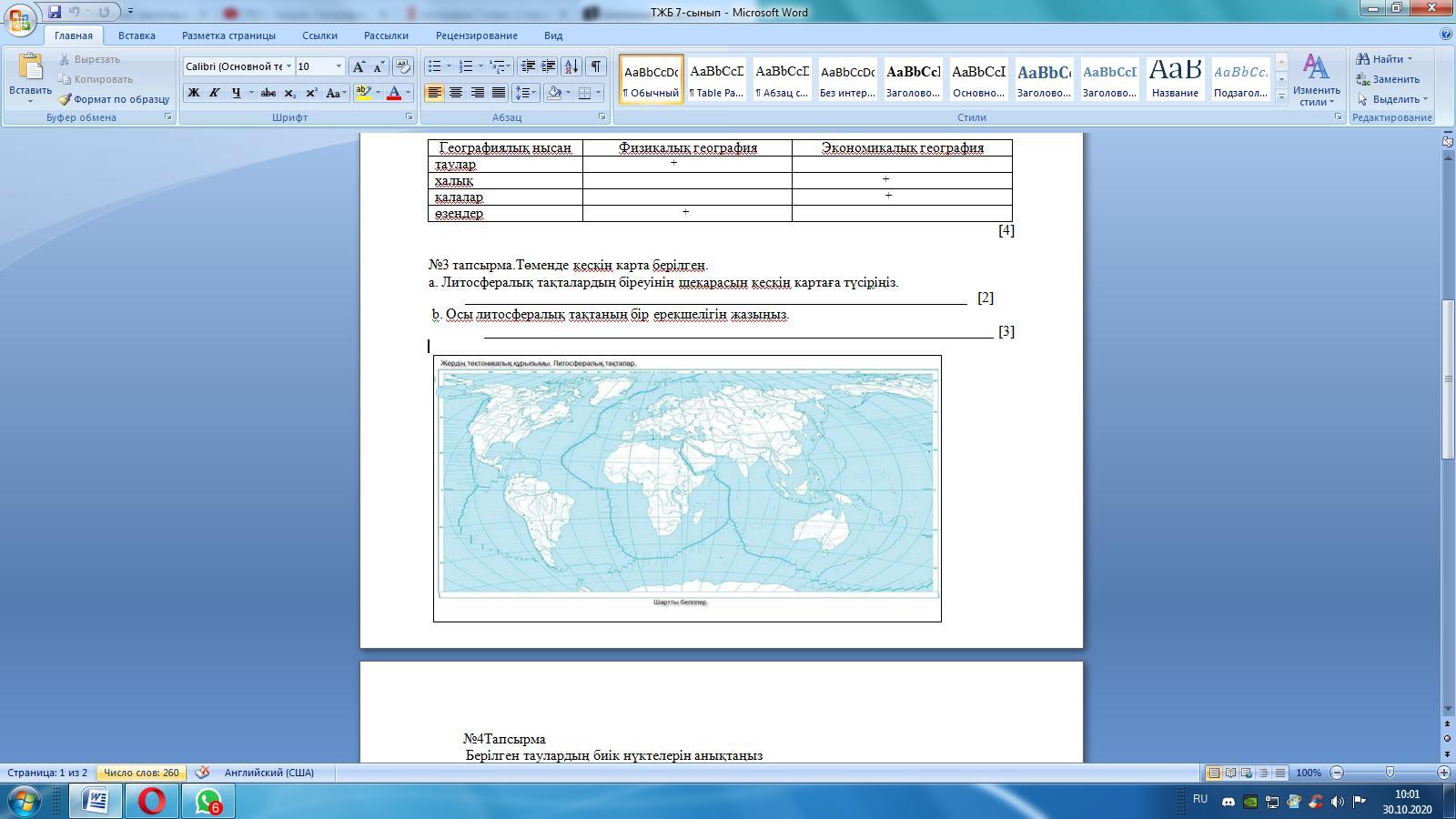The image size is (1456, 819).
Task: Click the Sort paragraph icon
Action: [571, 66]
